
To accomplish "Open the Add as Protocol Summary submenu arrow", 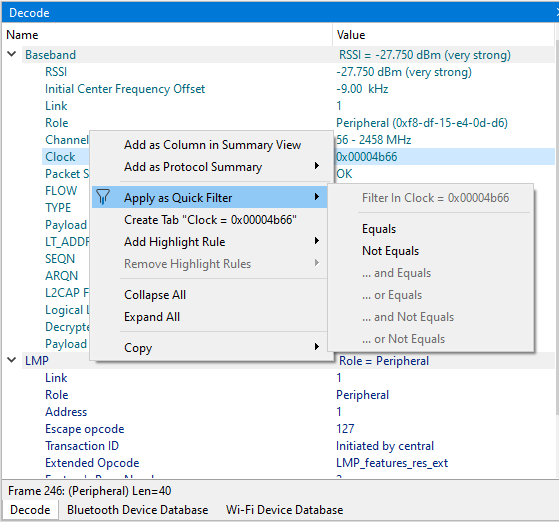I will point(317,166).
